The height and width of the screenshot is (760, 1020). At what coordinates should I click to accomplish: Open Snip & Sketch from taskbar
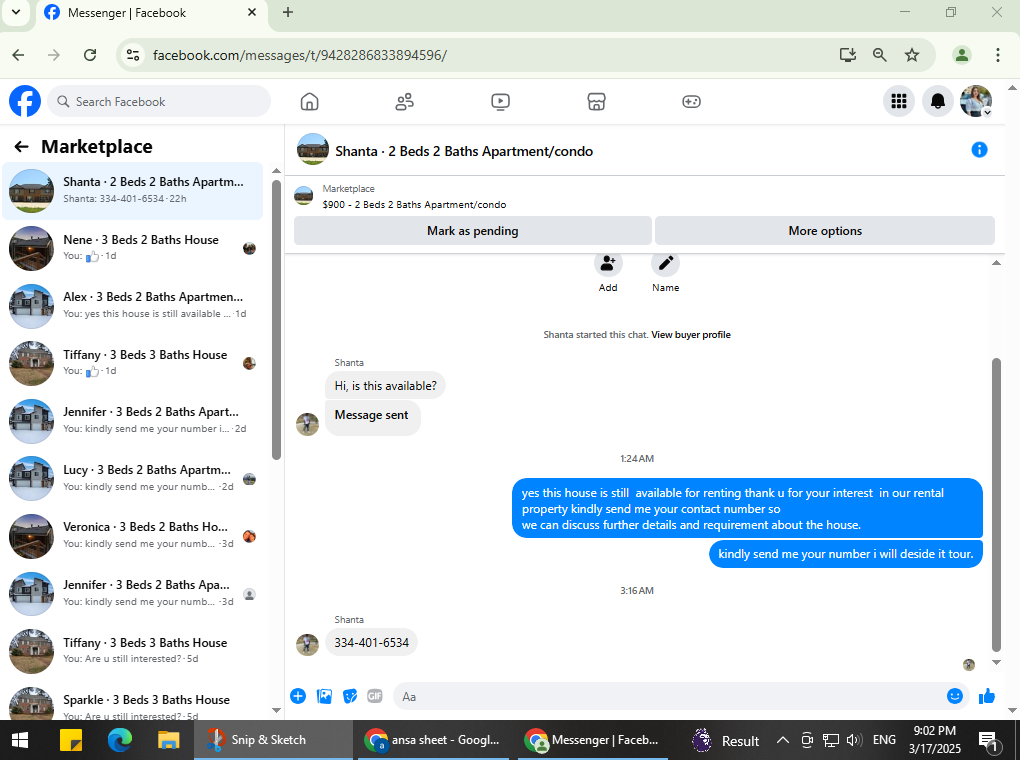pyautogui.click(x=273, y=740)
